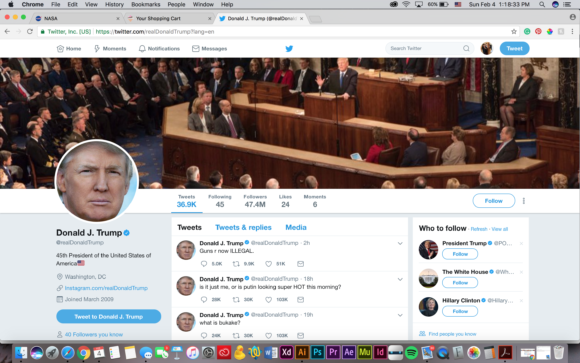The image size is (580, 363).
Task: Open the Moments 6 list
Action: coord(315,201)
